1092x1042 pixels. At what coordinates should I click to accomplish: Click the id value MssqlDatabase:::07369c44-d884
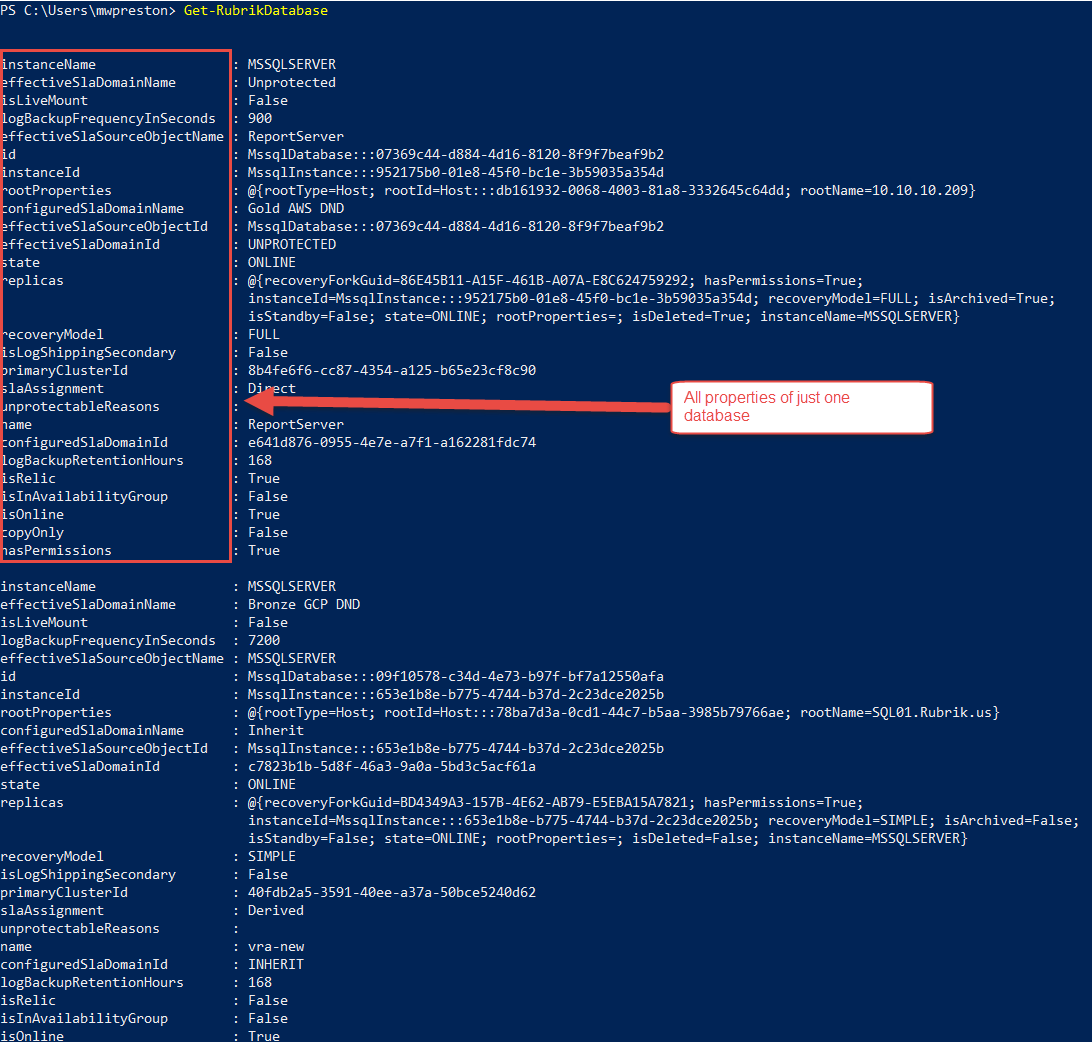click(456, 155)
